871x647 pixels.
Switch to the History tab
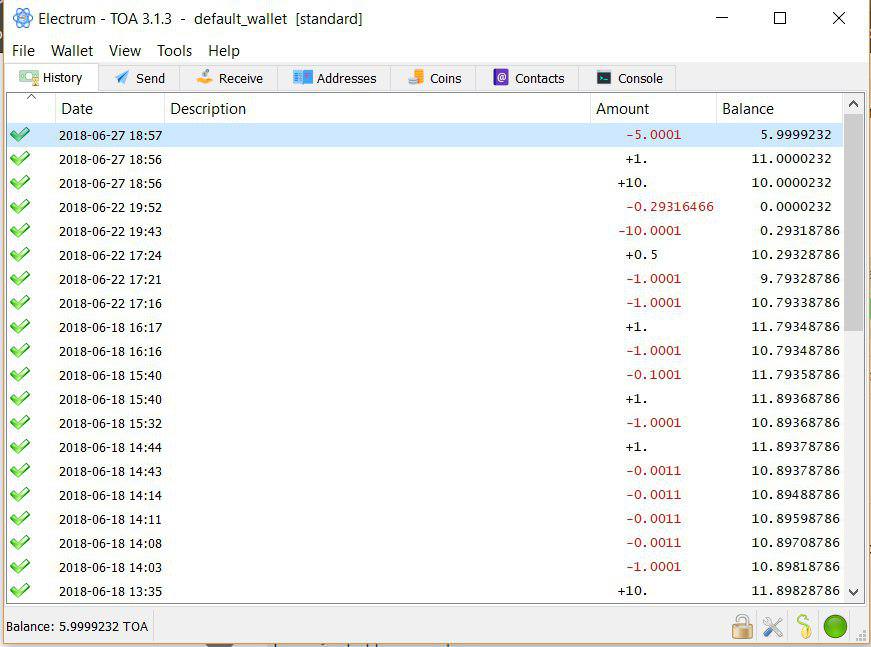[x=52, y=78]
